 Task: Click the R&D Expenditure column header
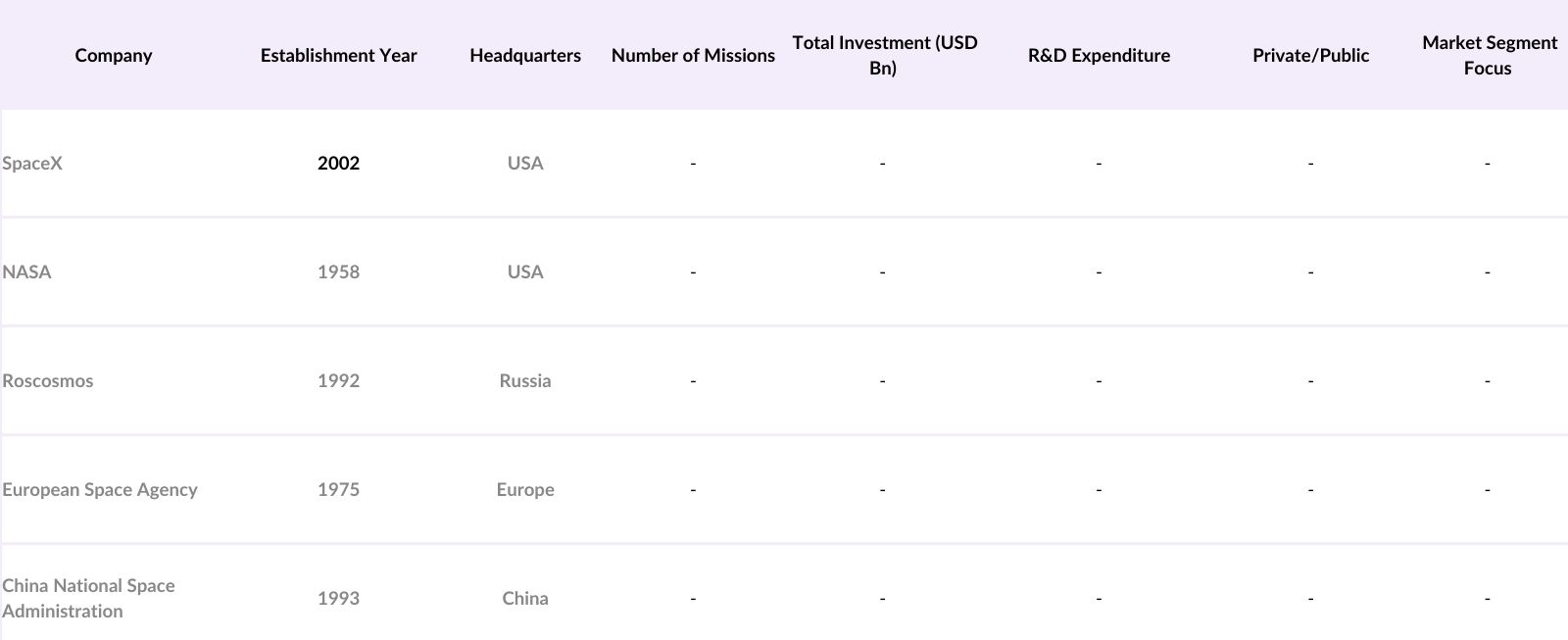pos(1099,56)
